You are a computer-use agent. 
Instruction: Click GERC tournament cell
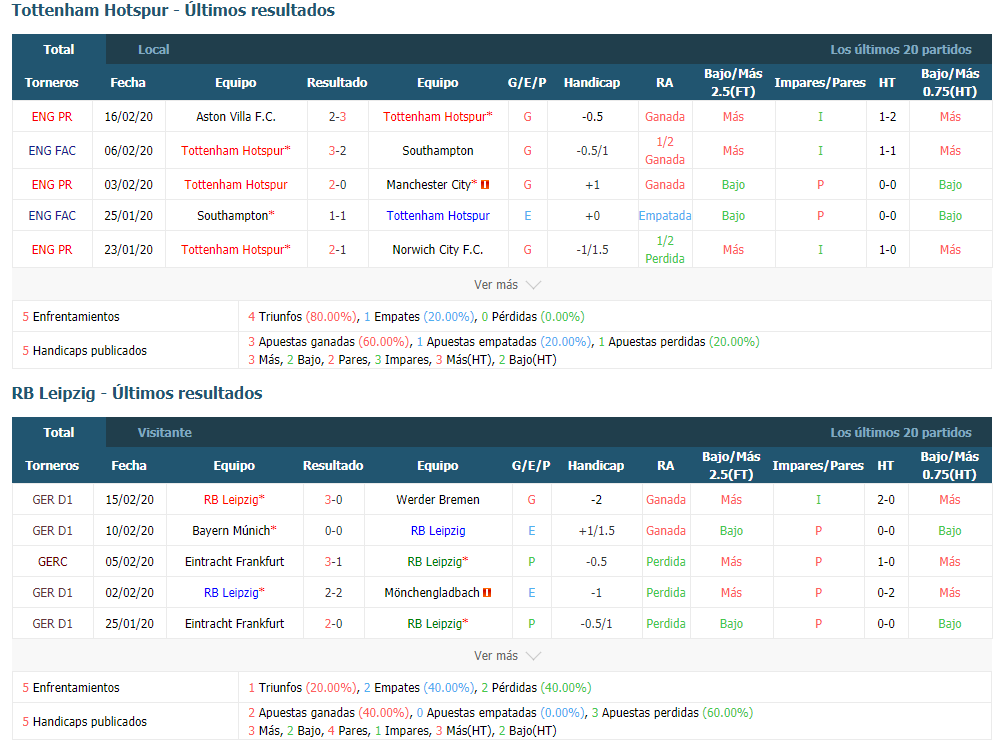[53, 561]
